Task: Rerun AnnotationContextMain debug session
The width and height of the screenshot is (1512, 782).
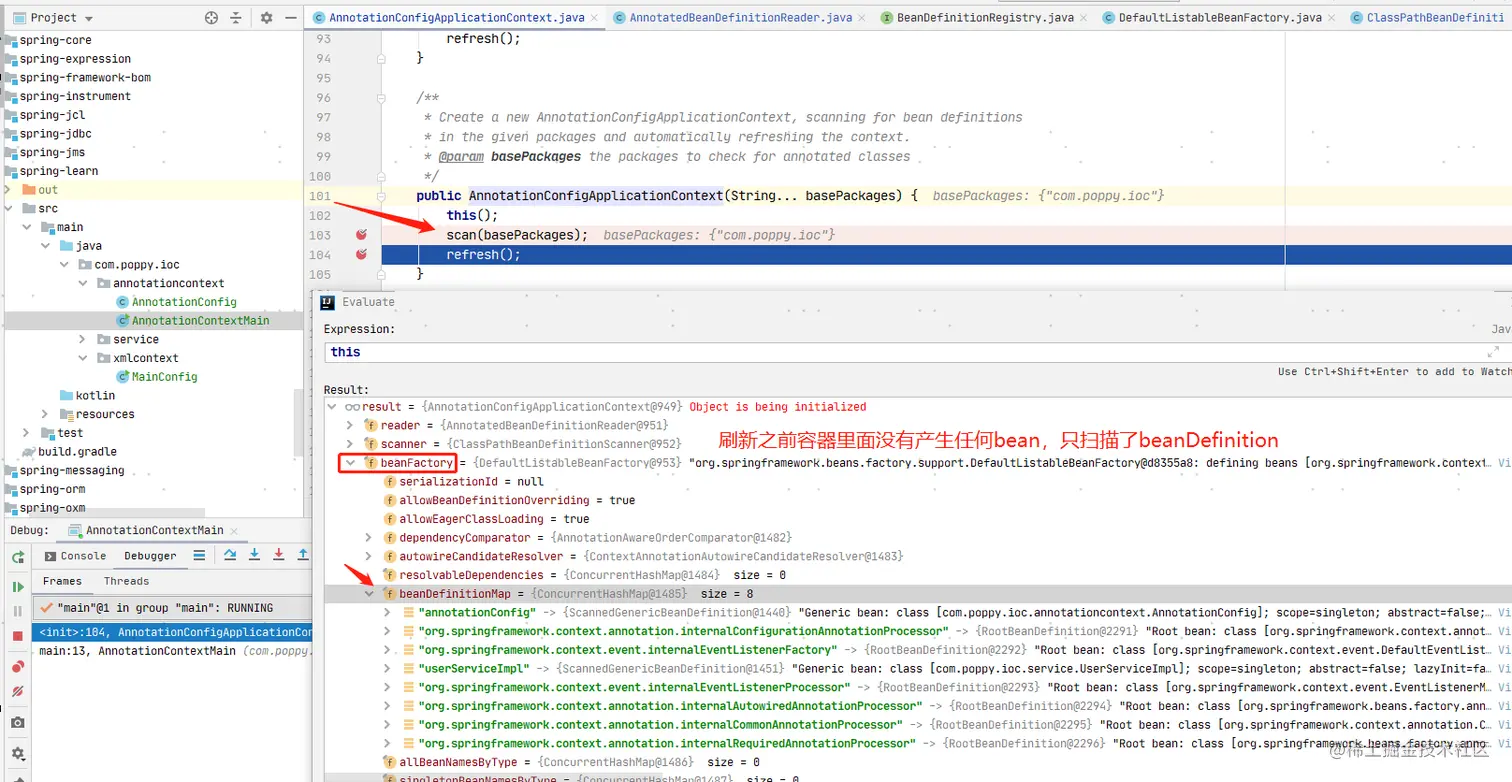Action: [17, 557]
